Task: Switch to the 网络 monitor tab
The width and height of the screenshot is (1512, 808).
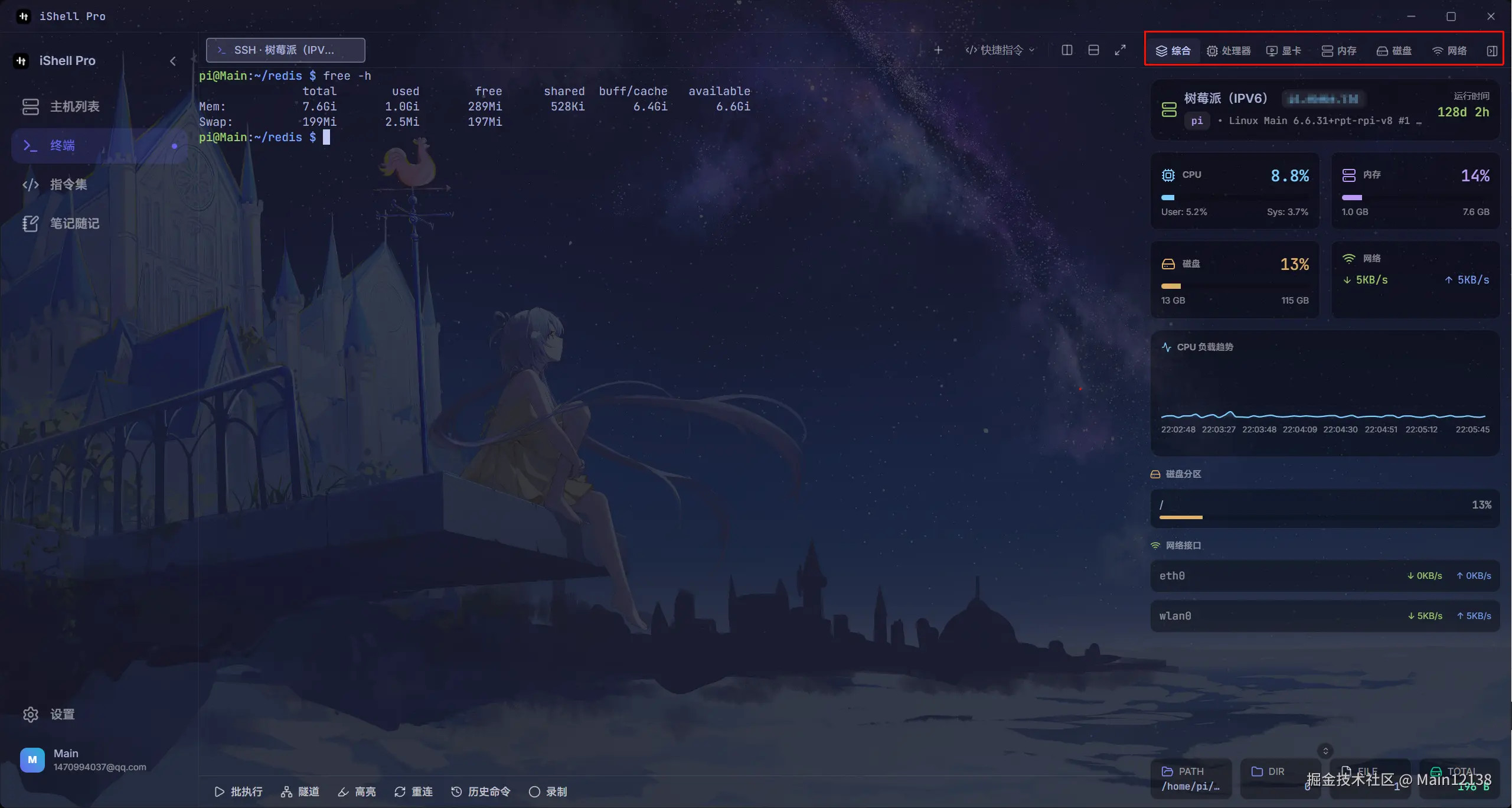Action: tap(1449, 51)
